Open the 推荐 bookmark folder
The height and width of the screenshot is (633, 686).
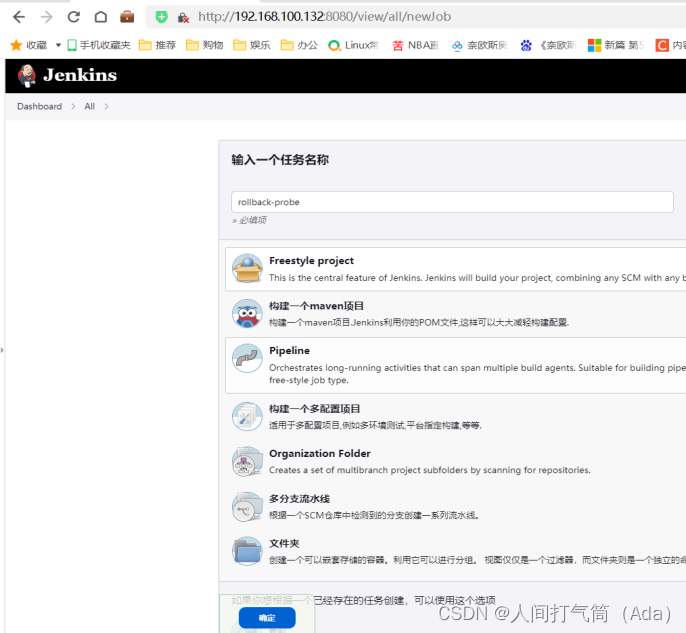157,45
